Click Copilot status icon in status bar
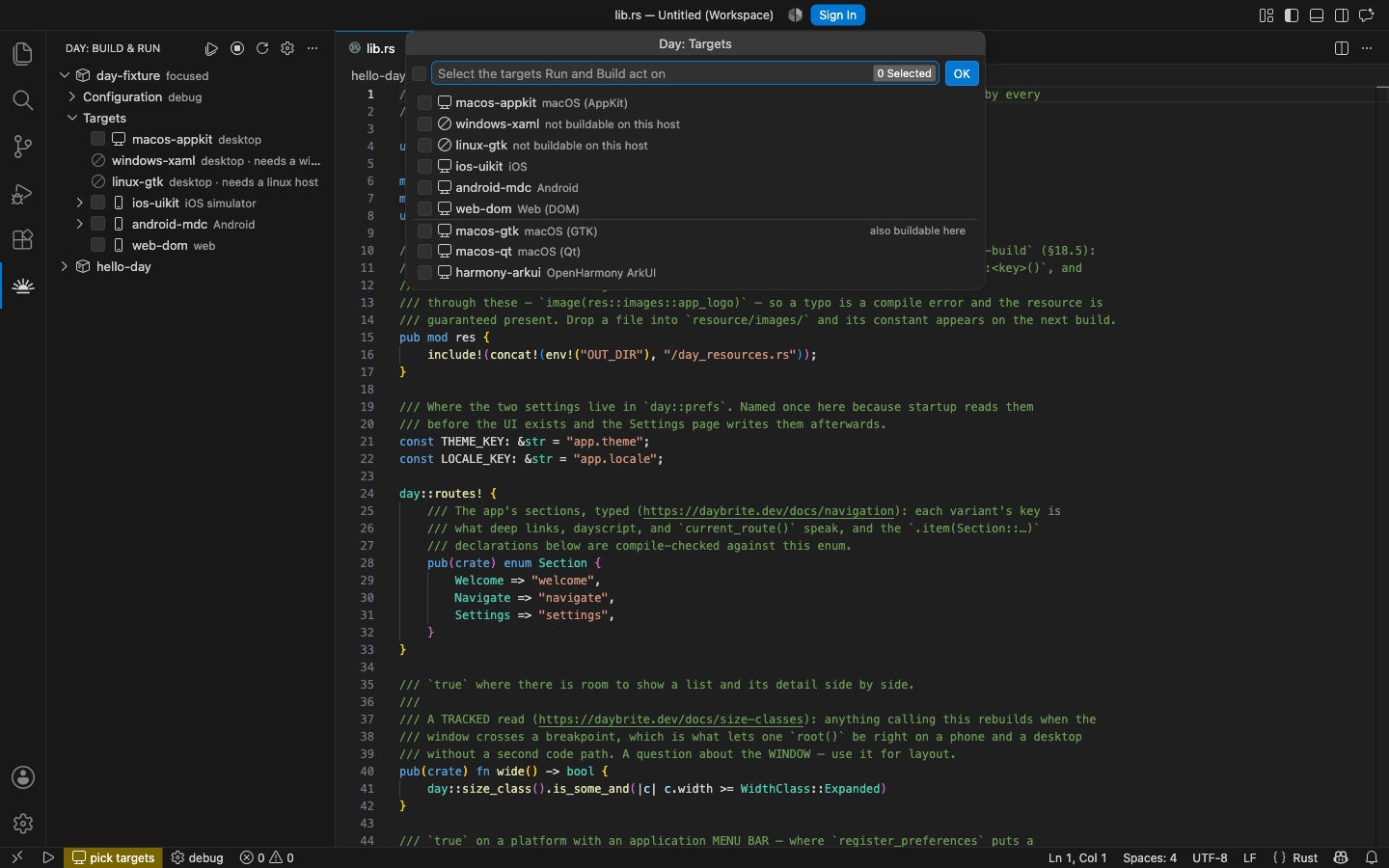Screen dimensions: 1389x868 [x=1341, y=857]
